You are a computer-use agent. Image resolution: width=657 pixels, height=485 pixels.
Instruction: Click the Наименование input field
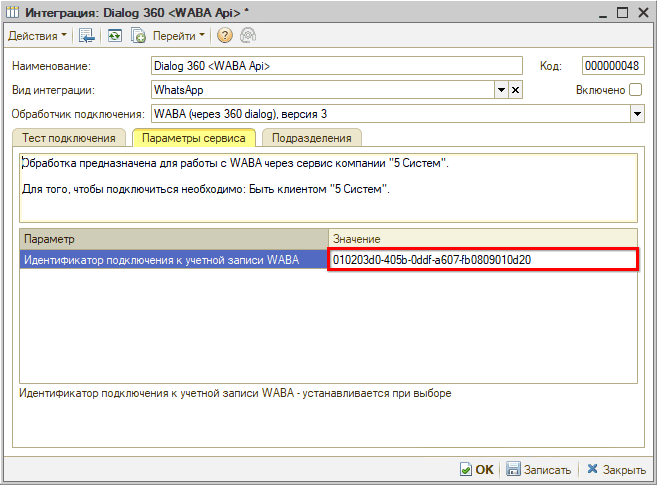click(x=336, y=66)
